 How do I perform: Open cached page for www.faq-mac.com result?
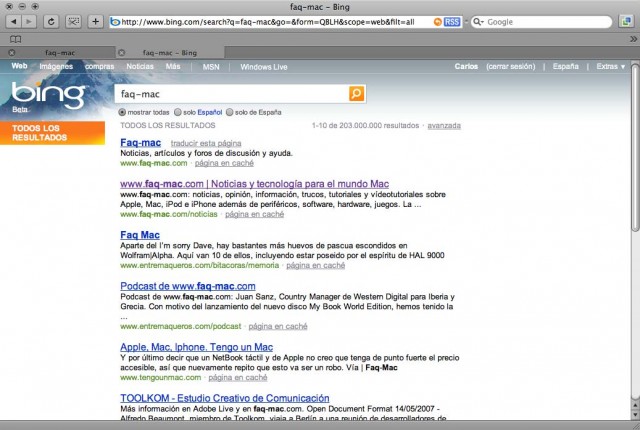[224, 163]
